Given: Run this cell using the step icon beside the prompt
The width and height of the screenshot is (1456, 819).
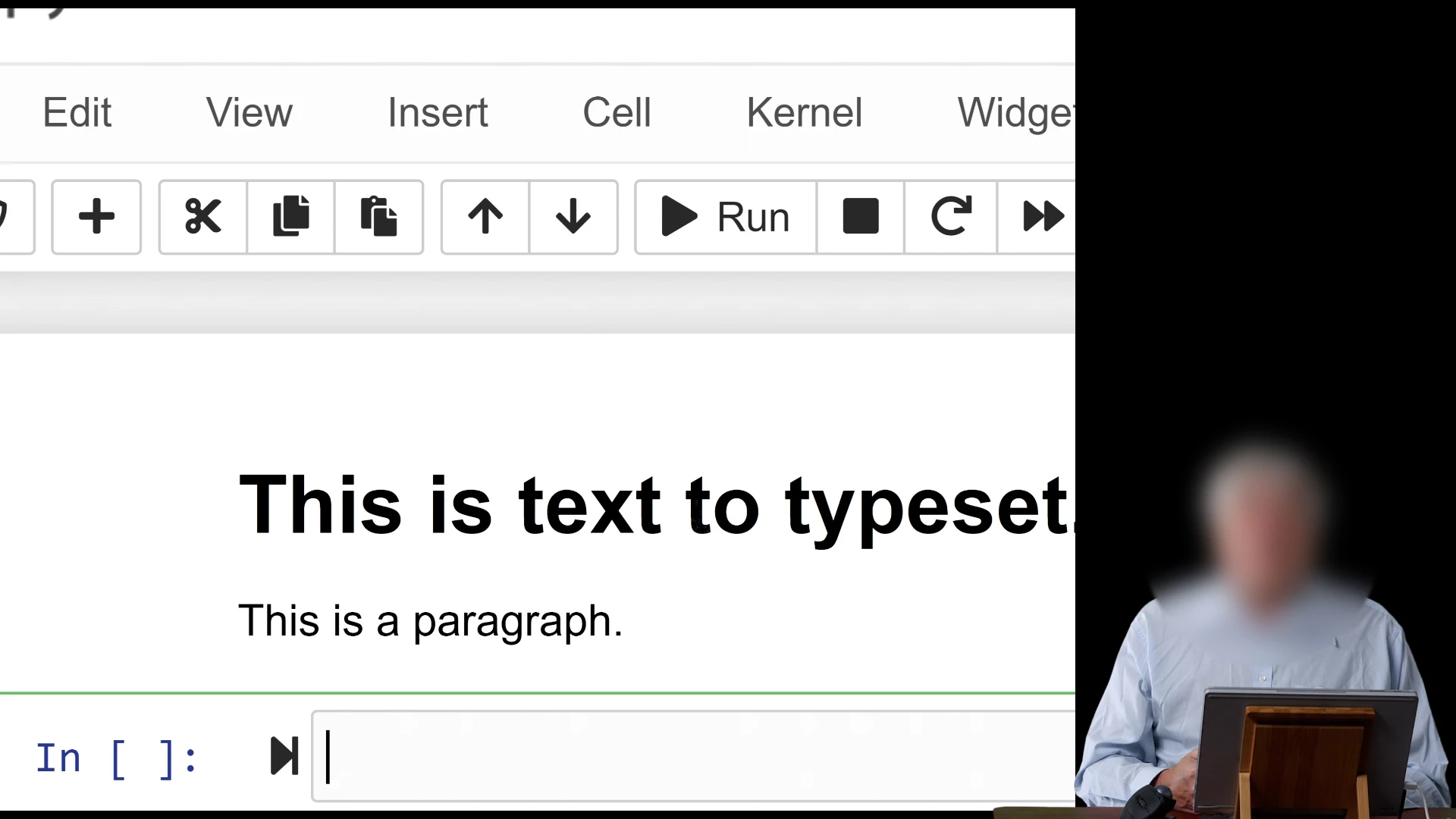Looking at the screenshot, I should [284, 756].
